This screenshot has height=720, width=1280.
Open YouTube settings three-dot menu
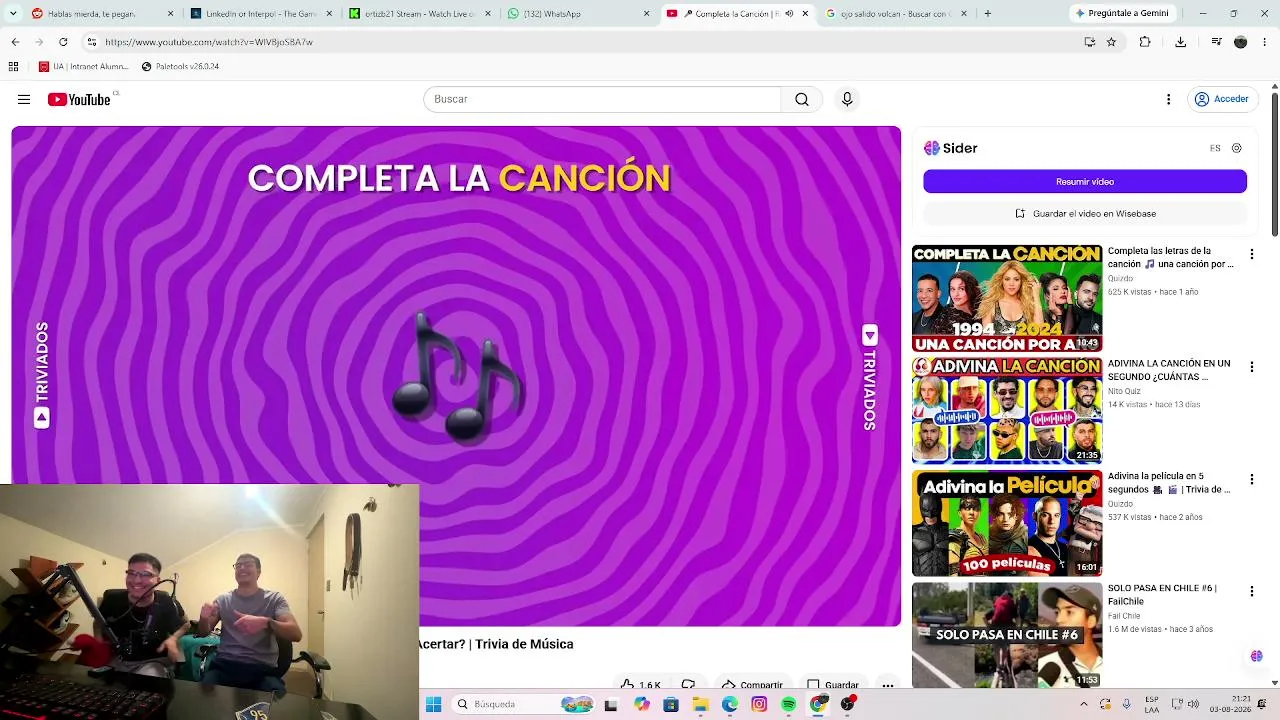1168,99
